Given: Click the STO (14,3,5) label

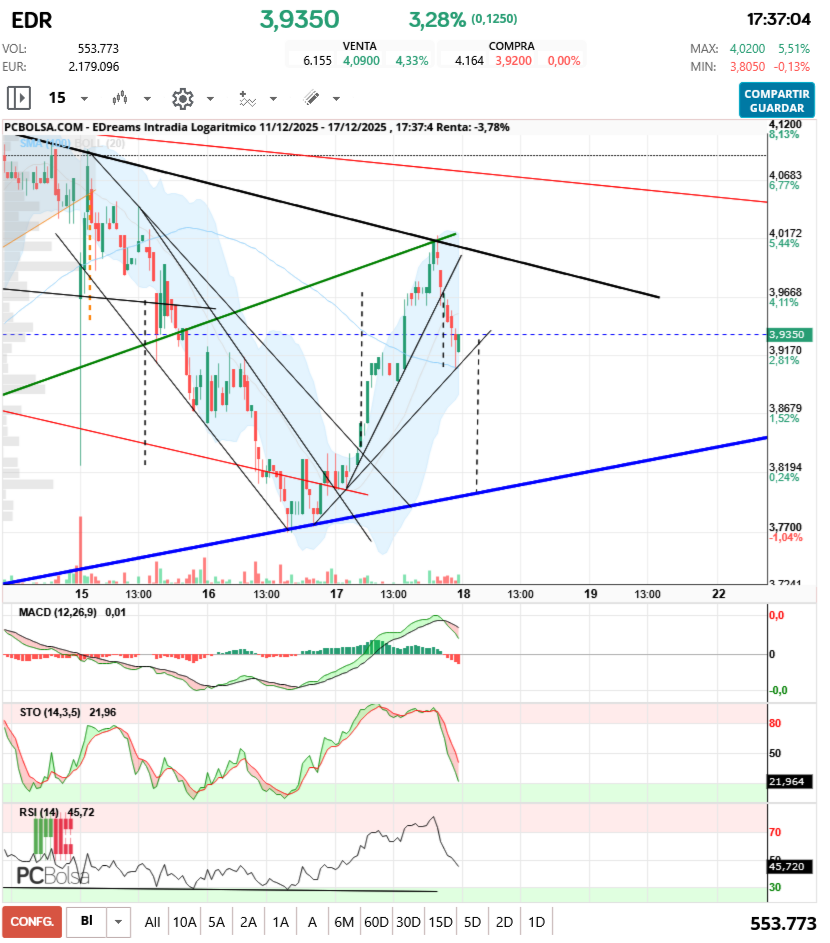Looking at the screenshot, I should point(50,712).
